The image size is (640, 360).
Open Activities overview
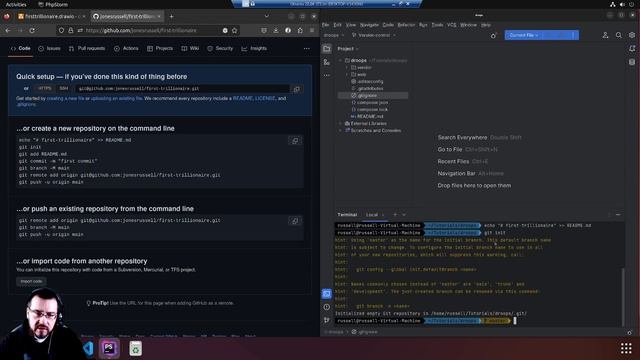click(16, 4)
